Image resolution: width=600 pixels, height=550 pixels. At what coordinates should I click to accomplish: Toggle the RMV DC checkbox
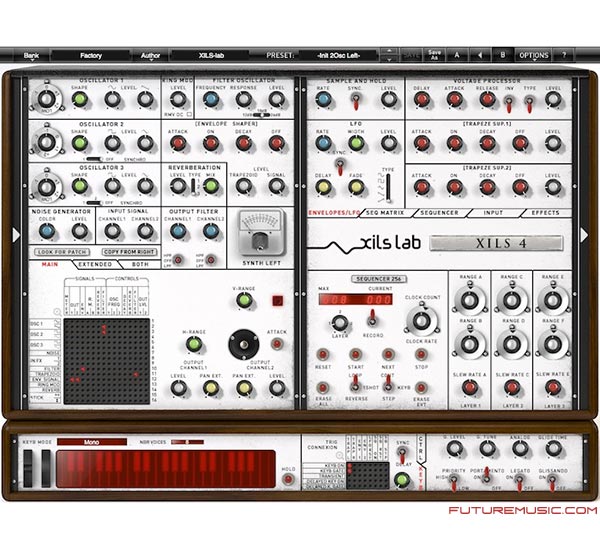tap(189, 114)
